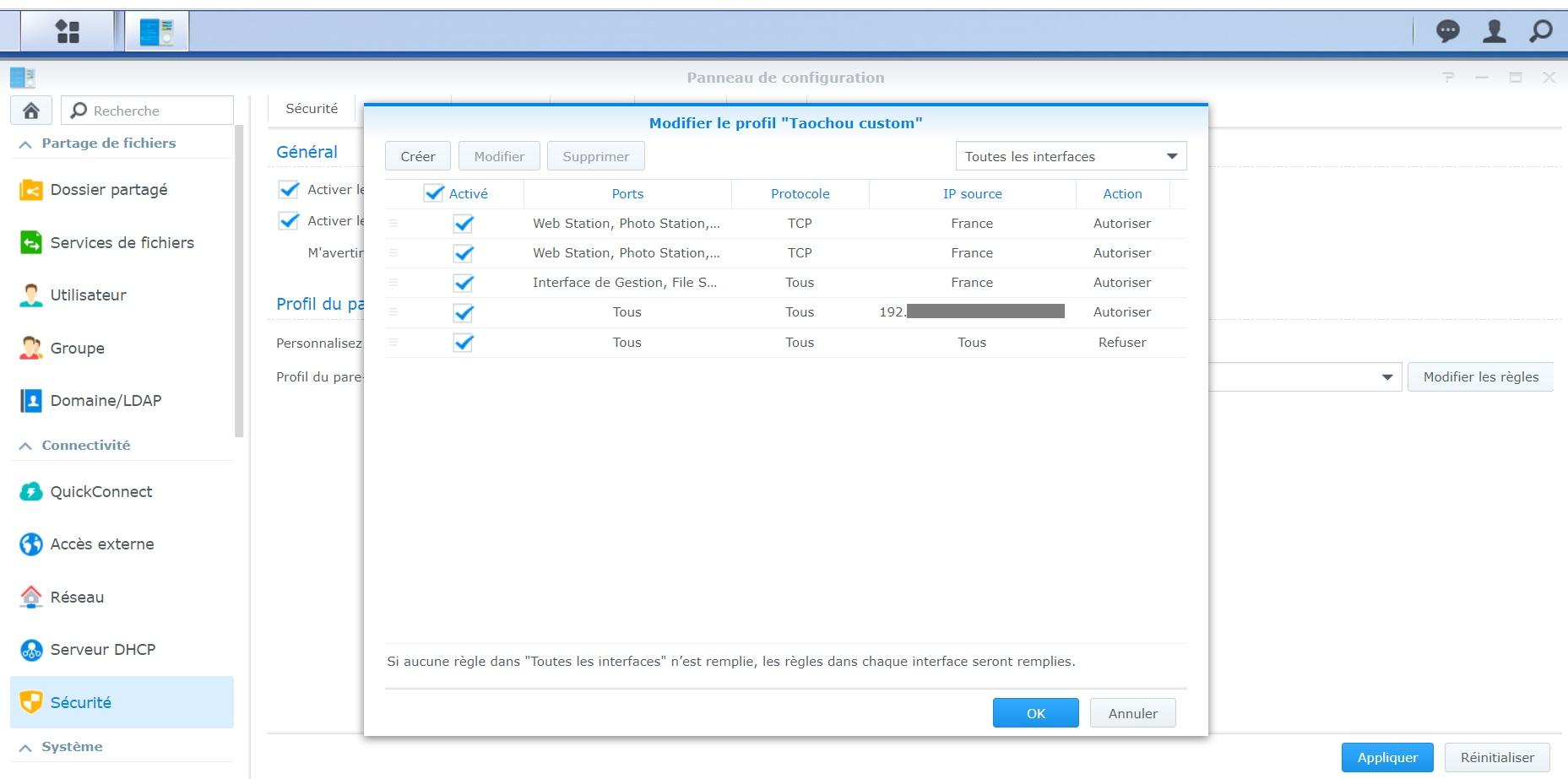The height and width of the screenshot is (779, 1568).
Task: Collapse the Connectivité sidebar group
Action: (x=26, y=446)
